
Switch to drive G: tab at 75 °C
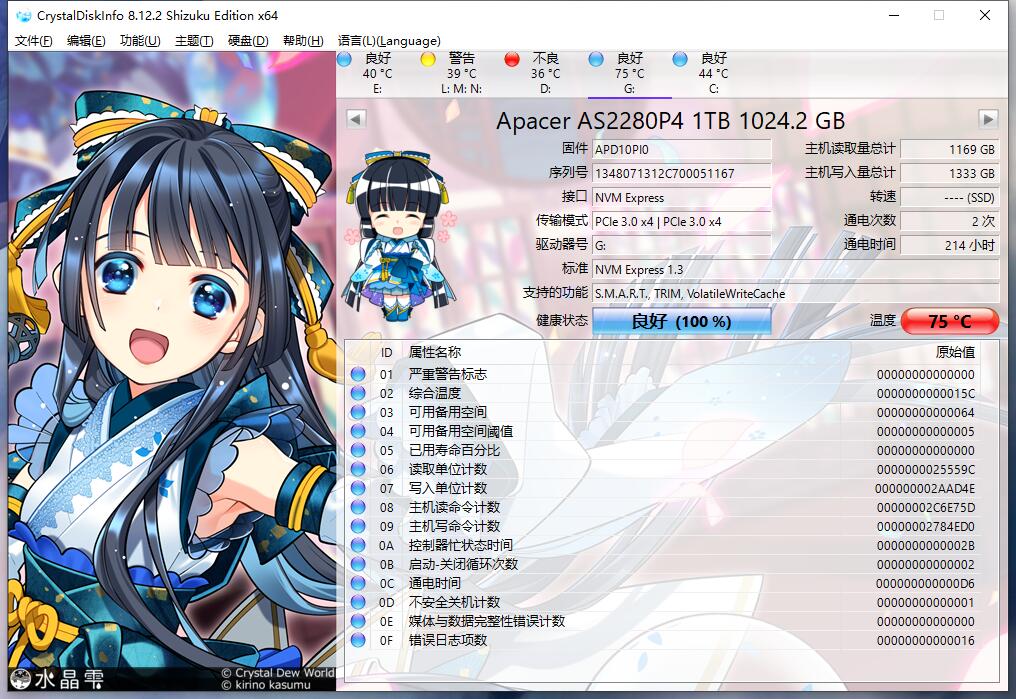[628, 70]
